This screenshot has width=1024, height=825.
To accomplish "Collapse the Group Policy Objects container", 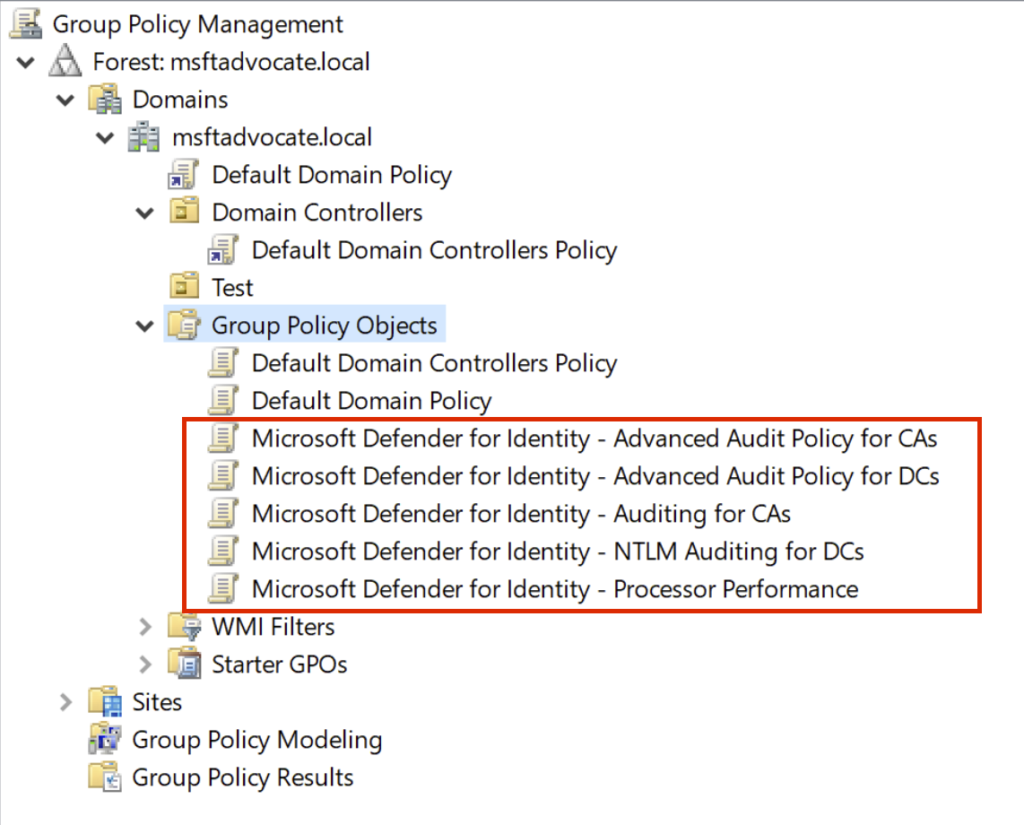I will [x=146, y=326].
